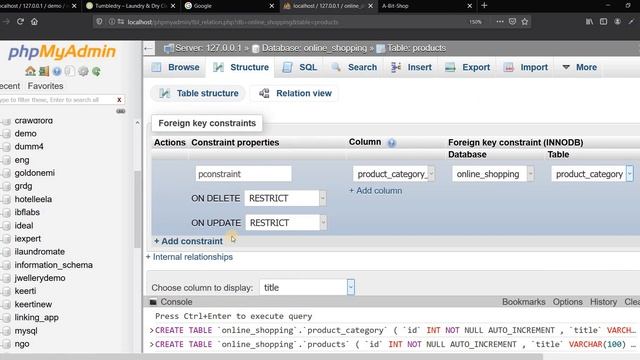The image size is (640, 360).
Task: Open the More menu dropdown
Action: 580,67
